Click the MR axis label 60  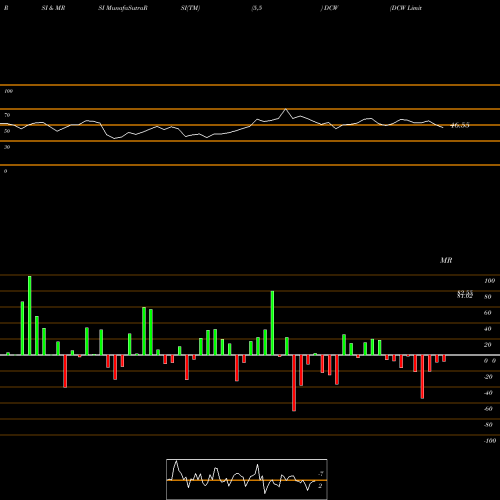point(488,313)
